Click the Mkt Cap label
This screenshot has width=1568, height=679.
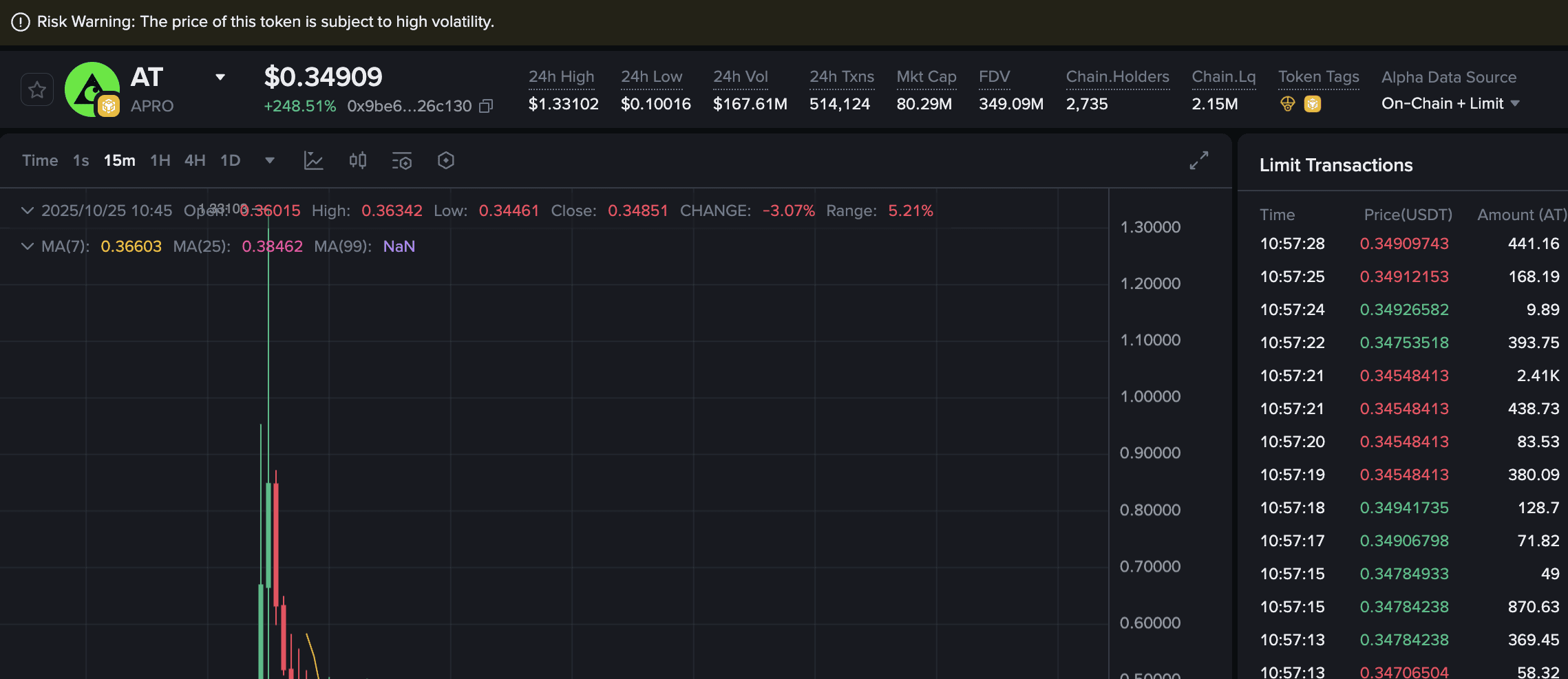pyautogui.click(x=926, y=77)
